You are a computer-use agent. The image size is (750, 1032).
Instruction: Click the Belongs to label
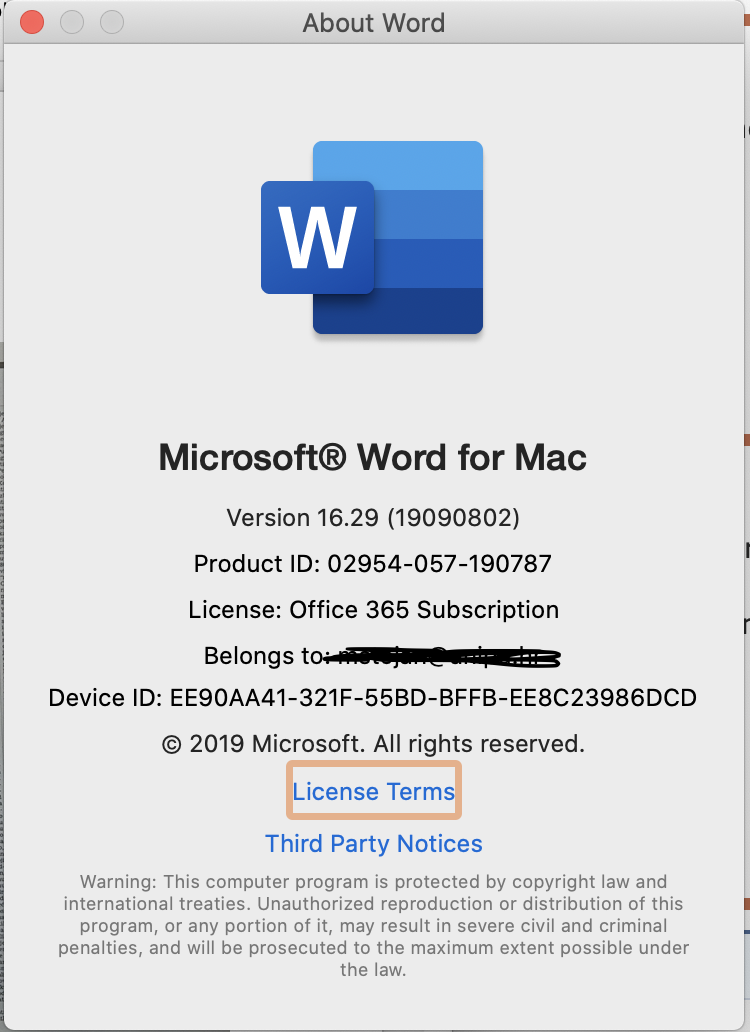pyautogui.click(x=264, y=656)
